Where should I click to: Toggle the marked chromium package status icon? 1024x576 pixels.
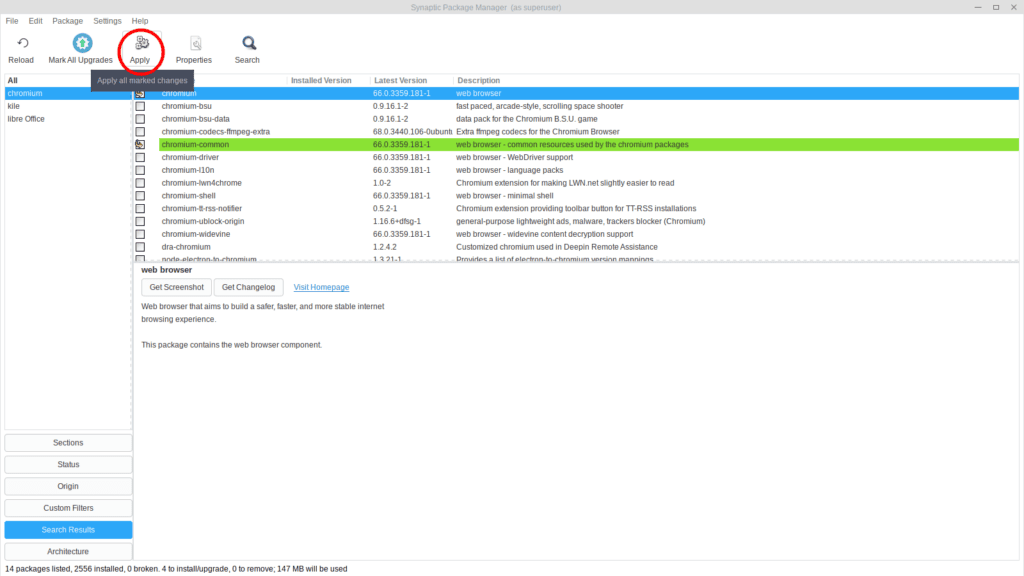[x=140, y=93]
